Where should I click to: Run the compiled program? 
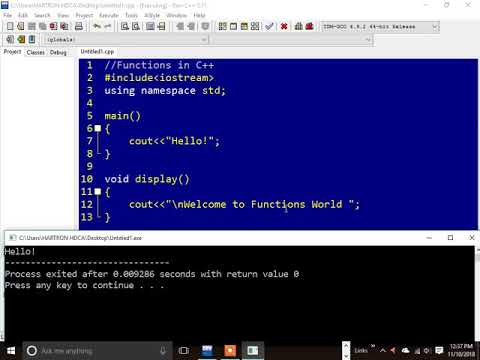point(233,26)
